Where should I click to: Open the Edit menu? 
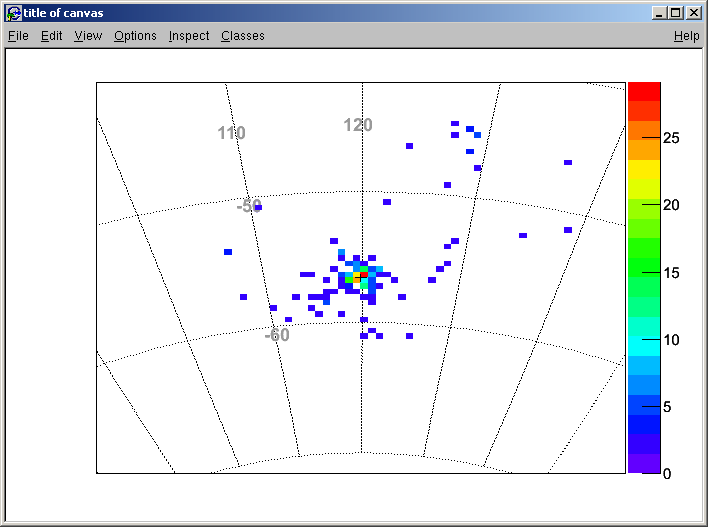click(51, 36)
